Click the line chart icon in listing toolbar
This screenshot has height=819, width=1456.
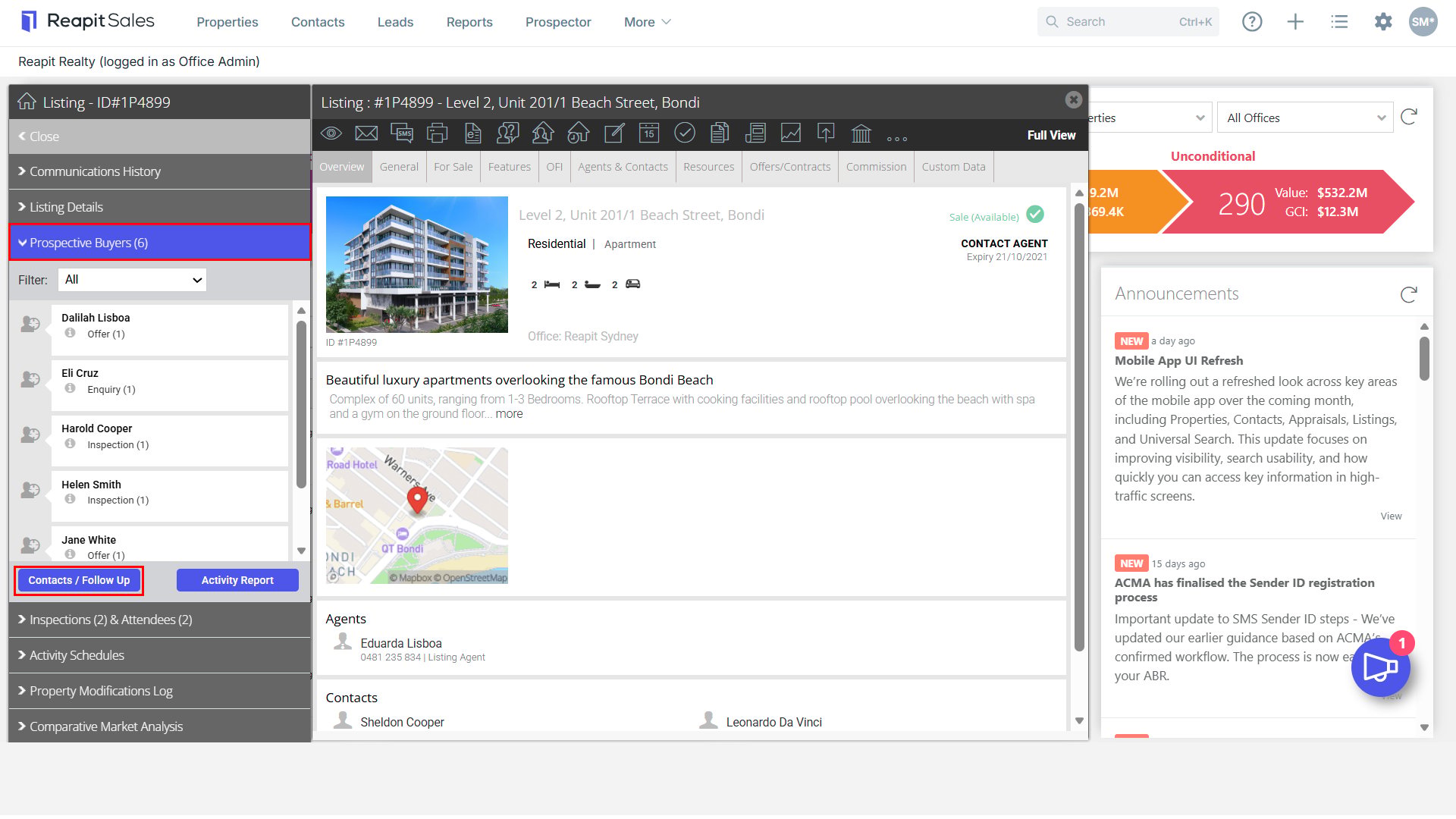click(791, 133)
